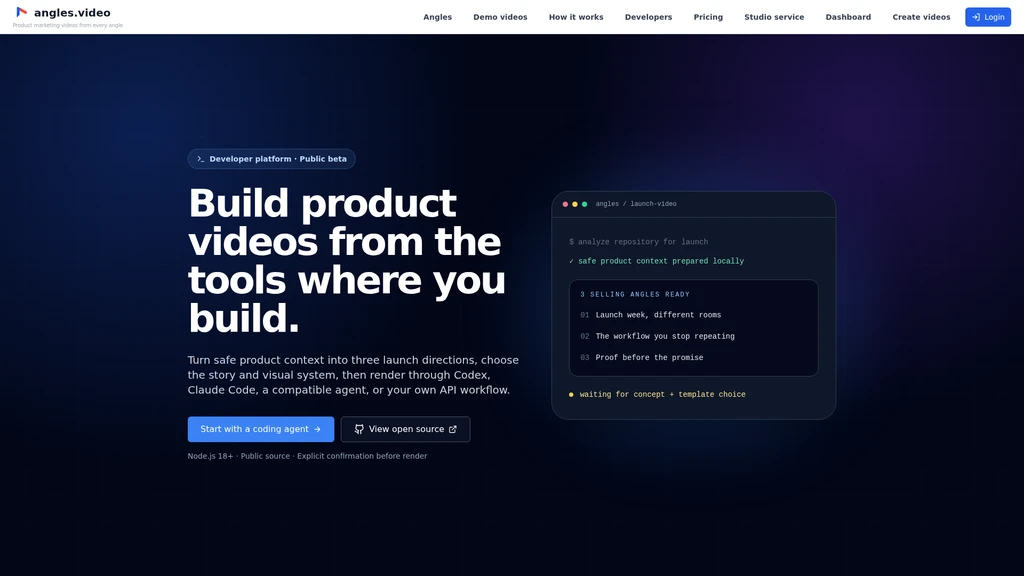
Task: Open Create videos
Action: click(921, 17)
